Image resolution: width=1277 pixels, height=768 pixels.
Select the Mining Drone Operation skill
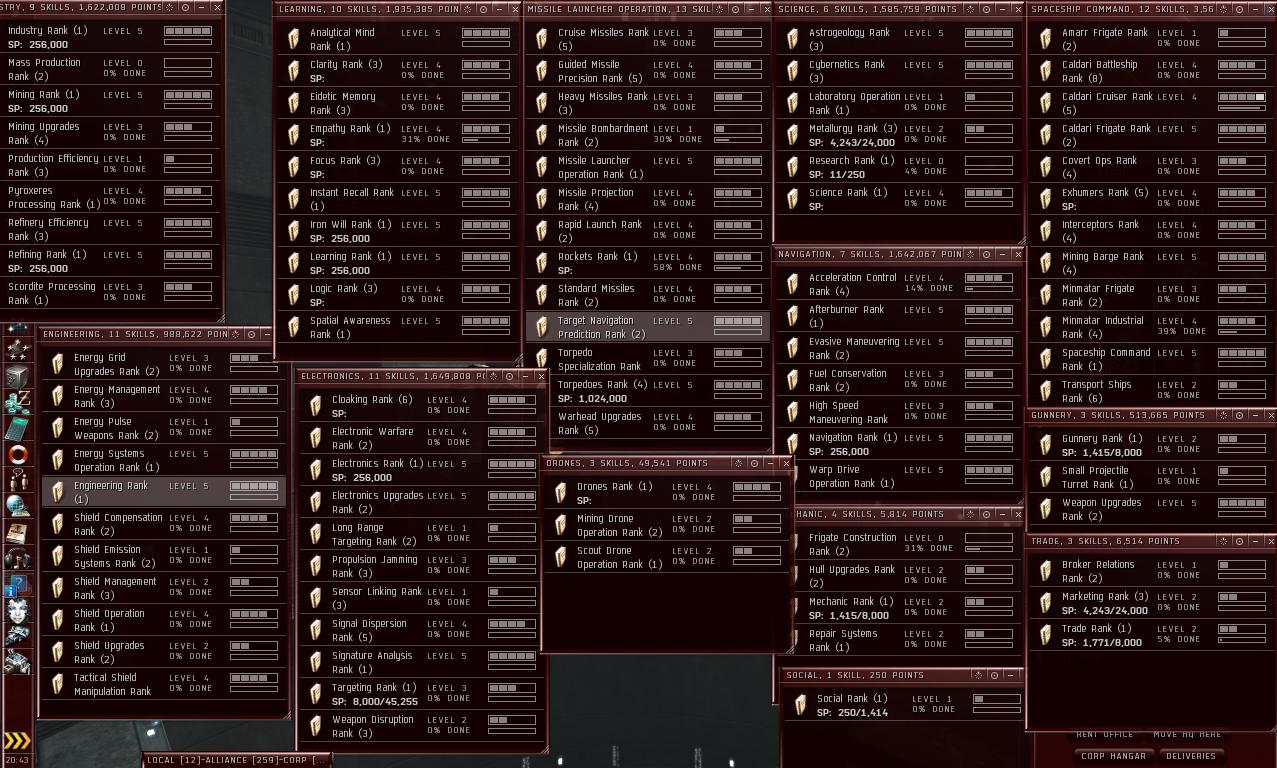666,525
